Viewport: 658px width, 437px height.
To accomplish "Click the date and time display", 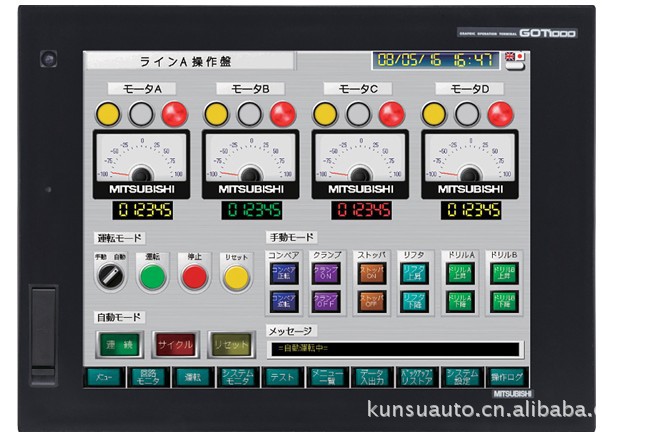I will pos(435,60).
